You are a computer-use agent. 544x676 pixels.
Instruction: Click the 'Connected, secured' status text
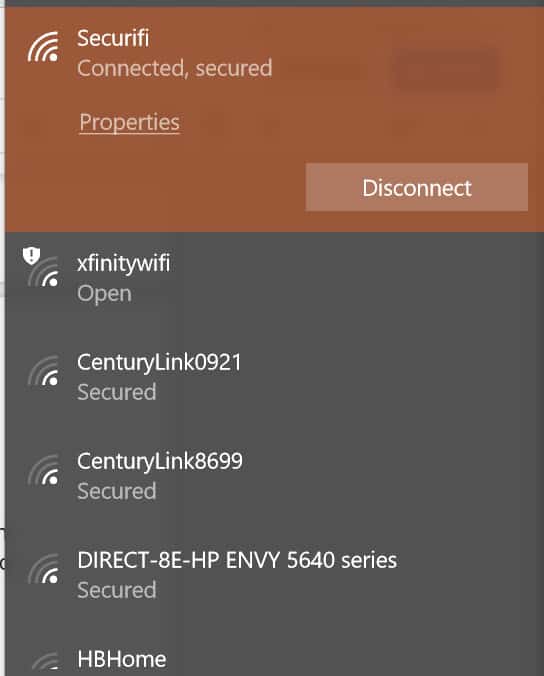point(175,68)
